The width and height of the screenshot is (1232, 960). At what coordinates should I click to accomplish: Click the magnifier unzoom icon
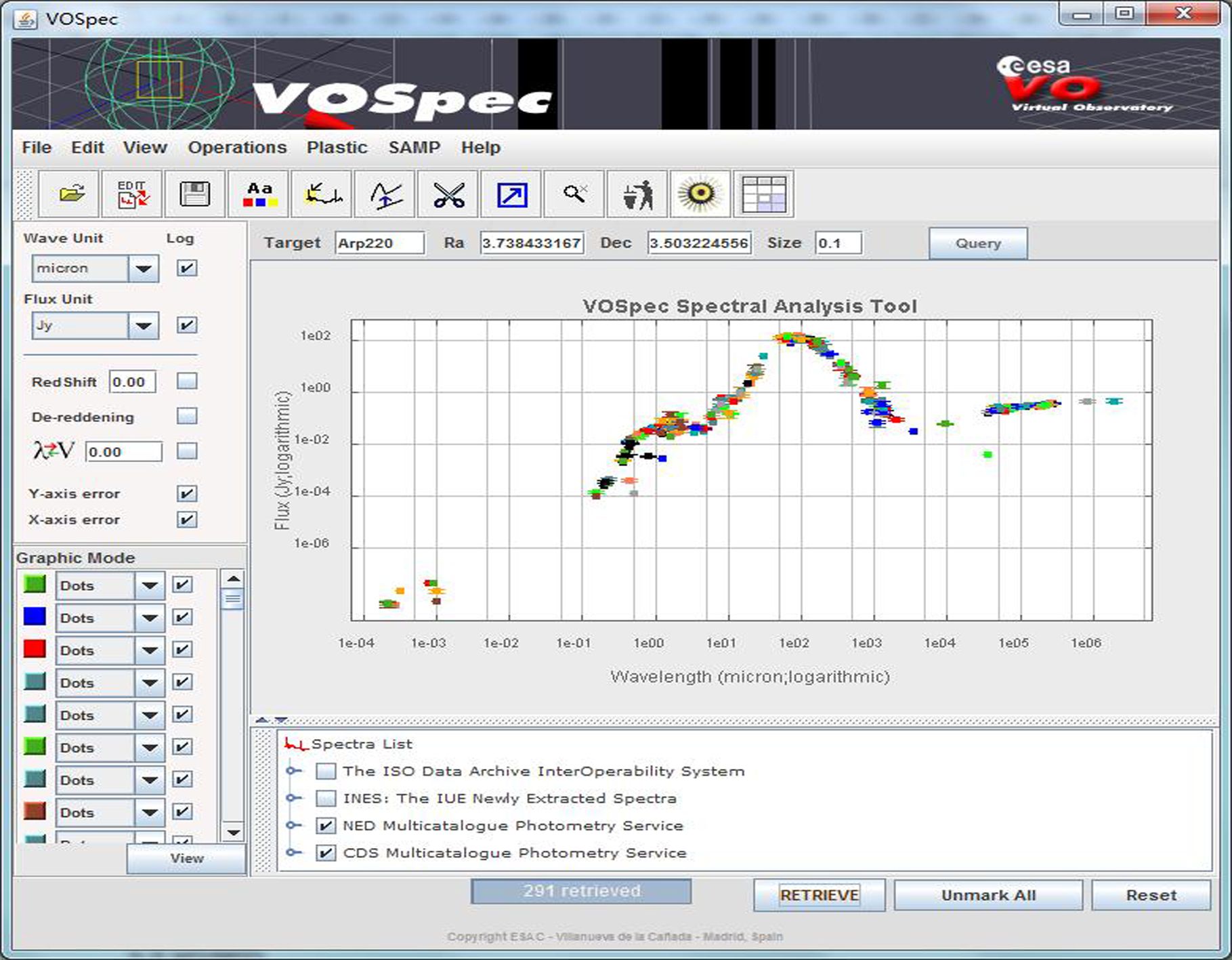coord(574,194)
